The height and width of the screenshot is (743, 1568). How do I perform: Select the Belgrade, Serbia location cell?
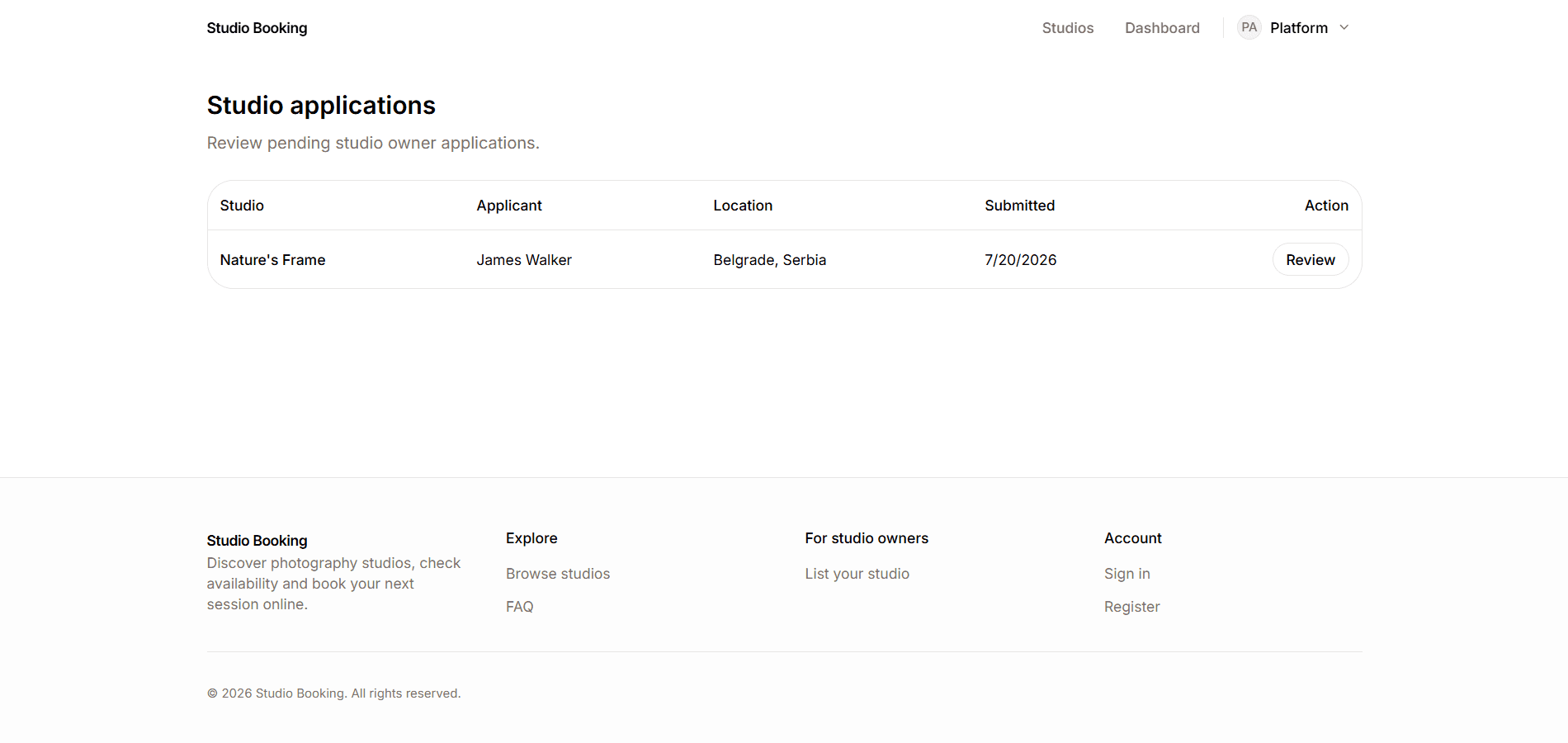[x=769, y=260]
